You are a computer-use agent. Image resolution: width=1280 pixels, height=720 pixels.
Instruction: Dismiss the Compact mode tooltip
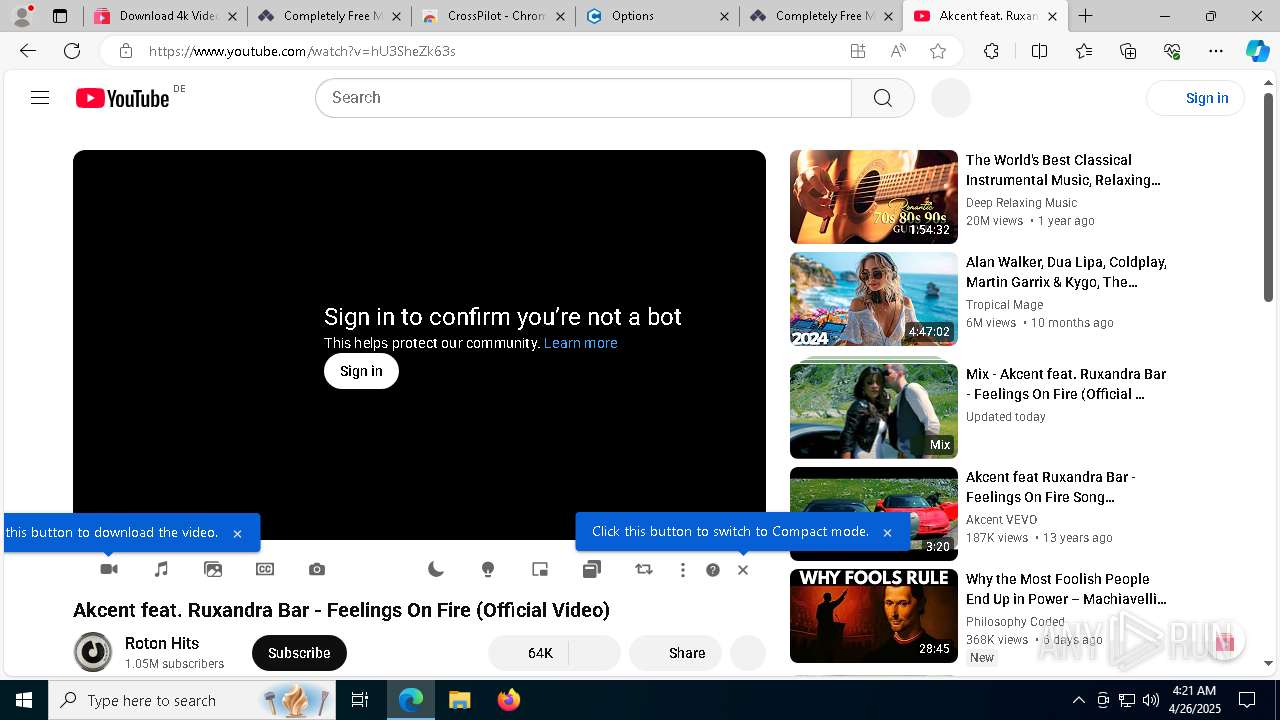tap(887, 533)
